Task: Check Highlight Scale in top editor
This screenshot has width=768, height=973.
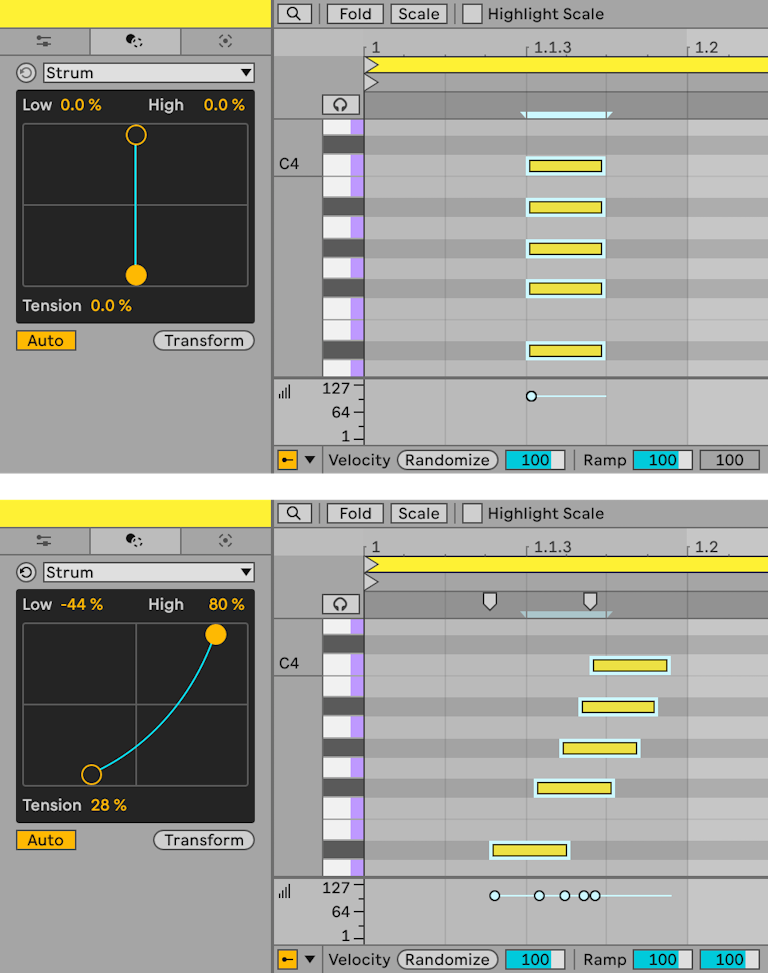Action: [472, 14]
